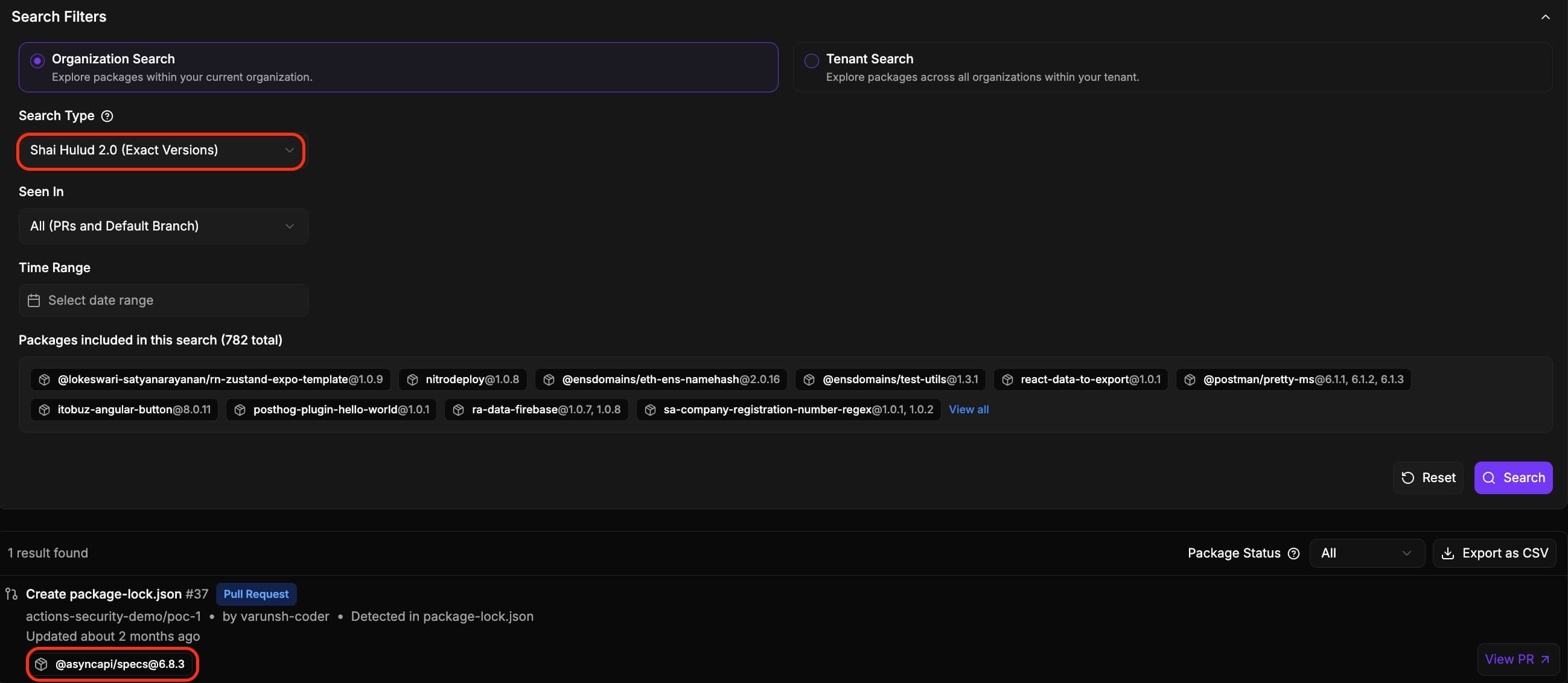Click the purple Search button
Screen dimensions: 1568x683
(1512, 478)
